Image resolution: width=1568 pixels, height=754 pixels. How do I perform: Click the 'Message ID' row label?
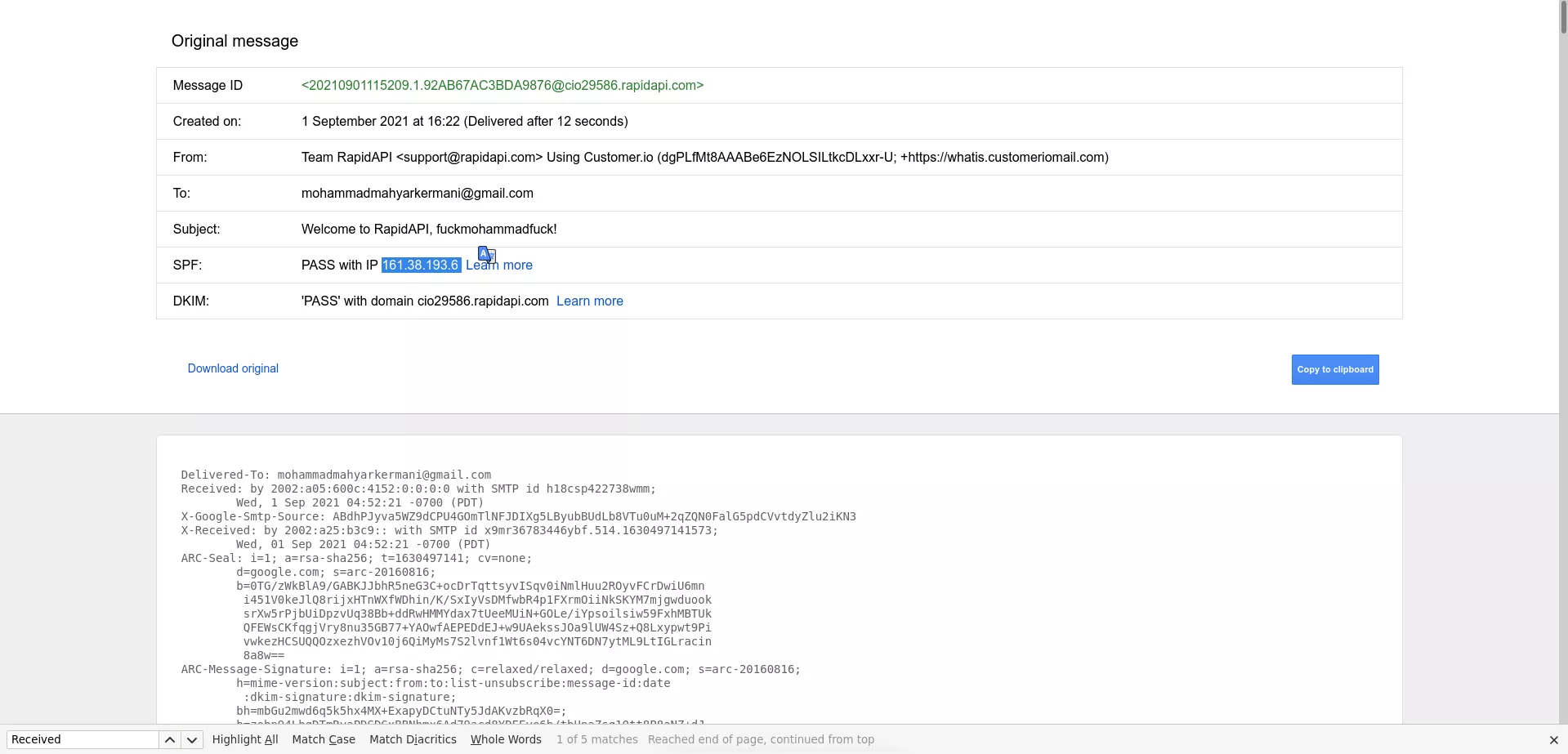coord(208,86)
